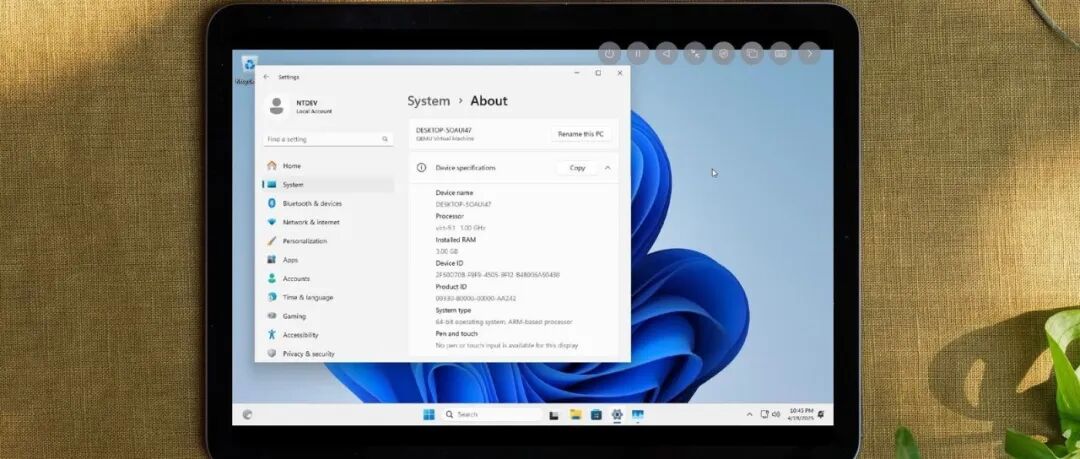Open Home via its house icon
Viewport: 1080px width, 459px height.
coord(271,166)
